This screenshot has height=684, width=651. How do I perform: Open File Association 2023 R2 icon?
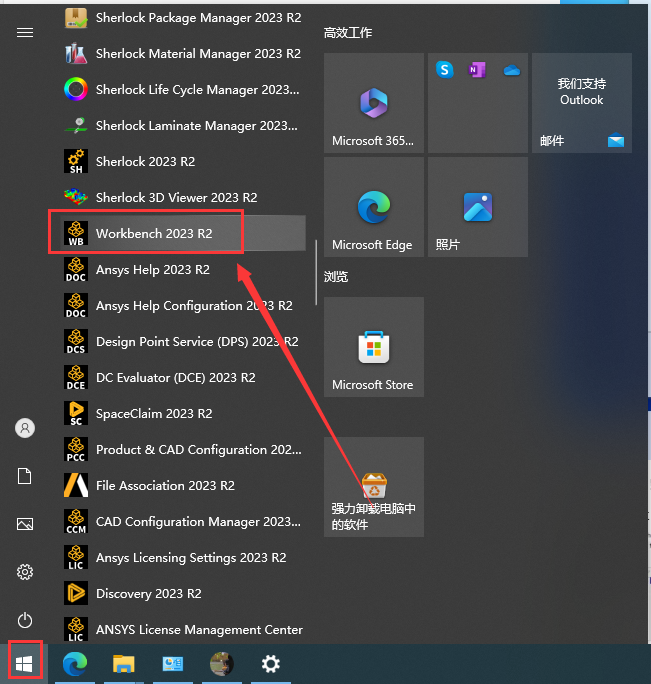click(76, 486)
